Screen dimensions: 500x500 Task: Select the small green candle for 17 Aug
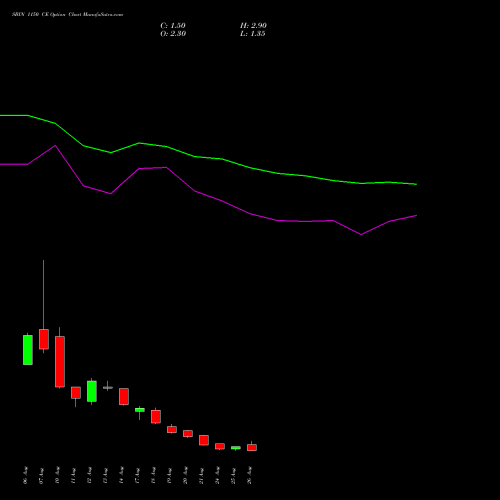click(x=140, y=410)
